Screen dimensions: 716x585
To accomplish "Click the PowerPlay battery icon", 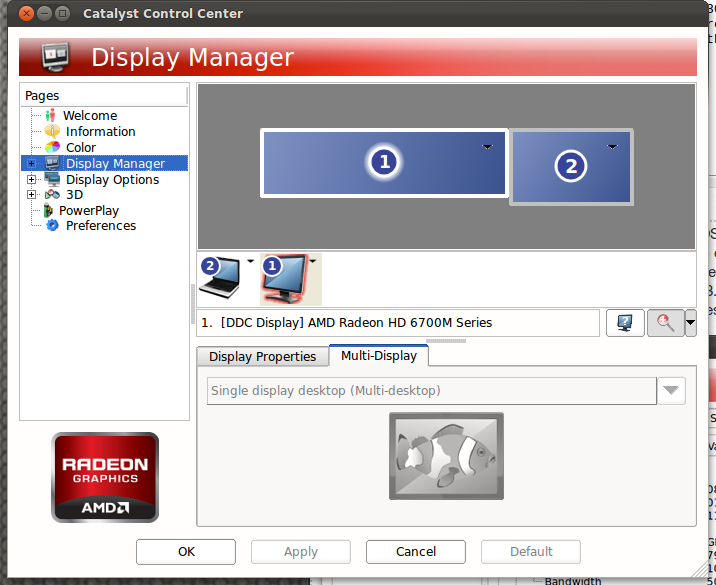I will click(48, 211).
